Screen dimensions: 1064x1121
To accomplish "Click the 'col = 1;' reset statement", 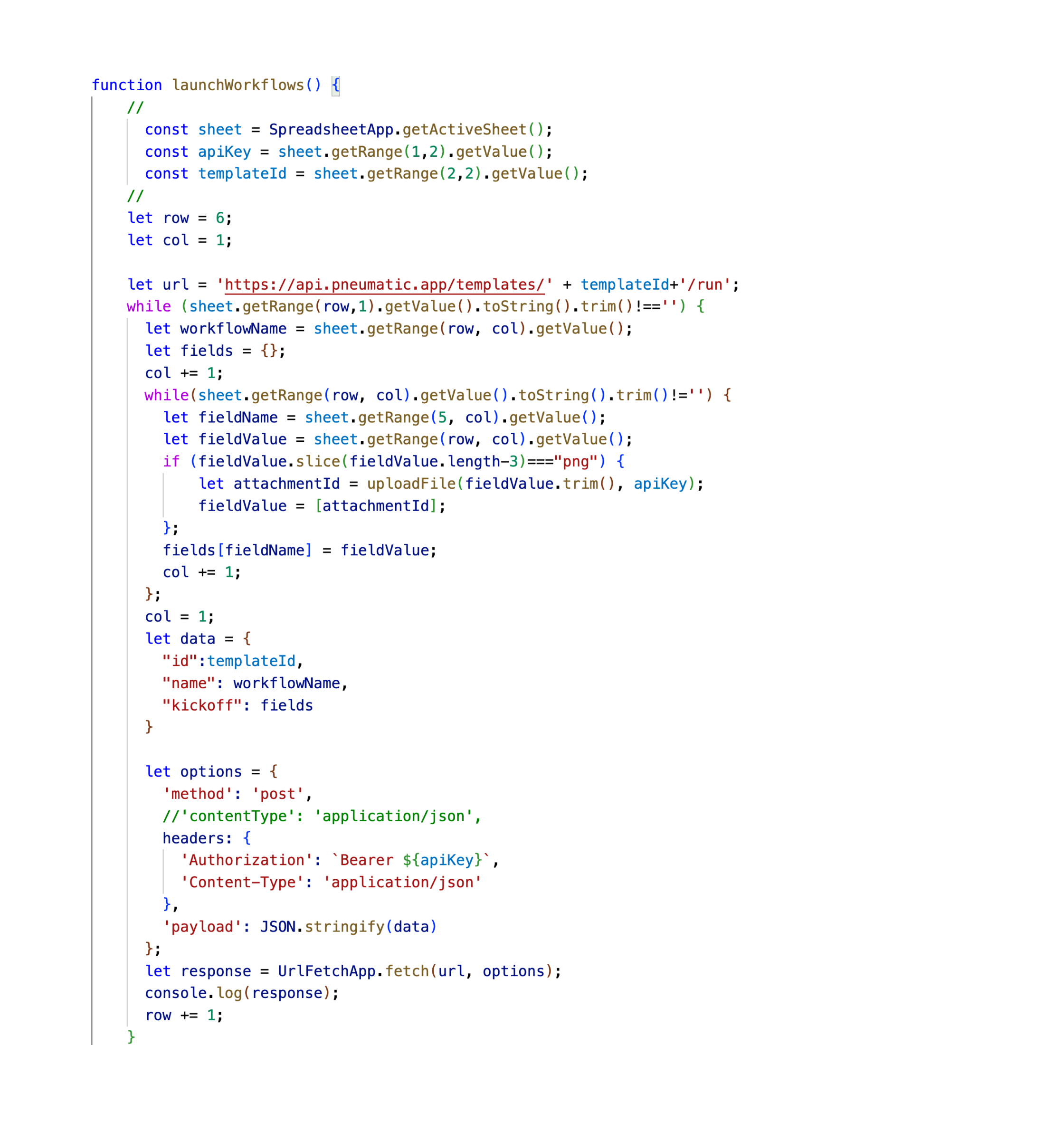I will (180, 617).
